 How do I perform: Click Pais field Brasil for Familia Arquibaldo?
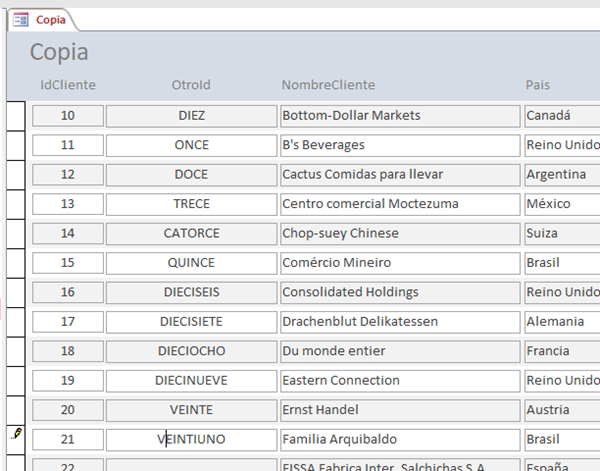[x=562, y=440]
